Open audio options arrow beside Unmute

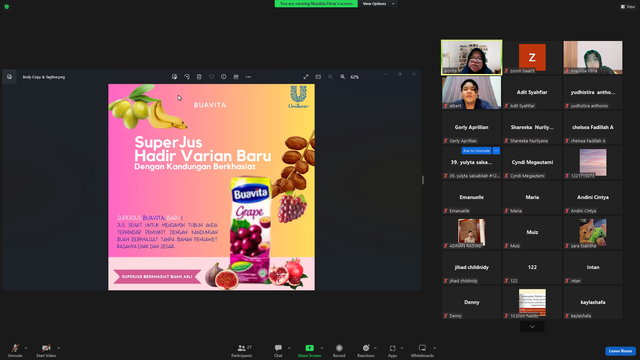[x=26, y=348]
